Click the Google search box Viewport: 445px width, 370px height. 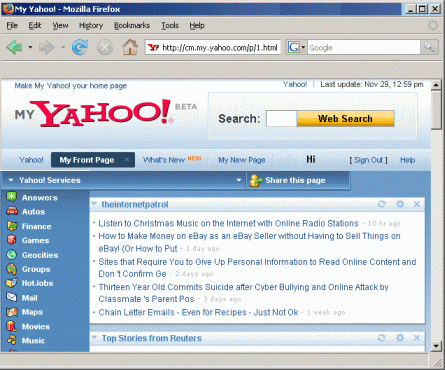click(364, 47)
